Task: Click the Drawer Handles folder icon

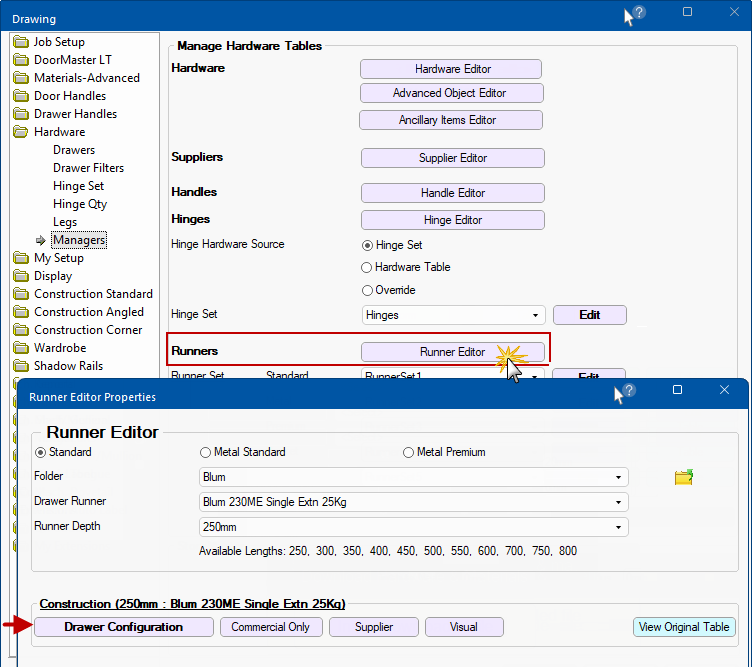Action: coord(21,114)
